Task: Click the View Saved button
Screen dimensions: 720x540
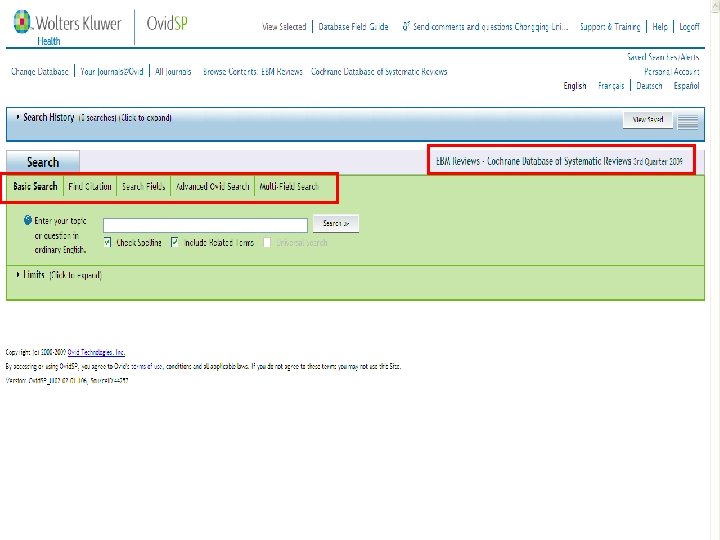Action: point(647,120)
